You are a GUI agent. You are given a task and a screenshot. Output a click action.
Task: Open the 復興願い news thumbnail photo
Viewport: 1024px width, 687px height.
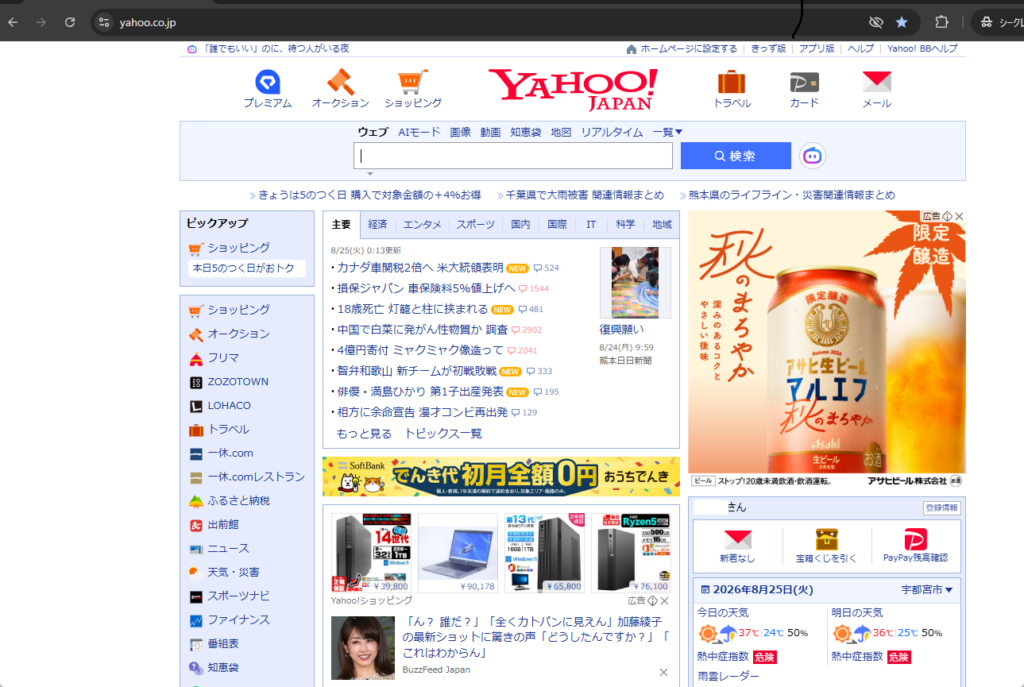[635, 283]
